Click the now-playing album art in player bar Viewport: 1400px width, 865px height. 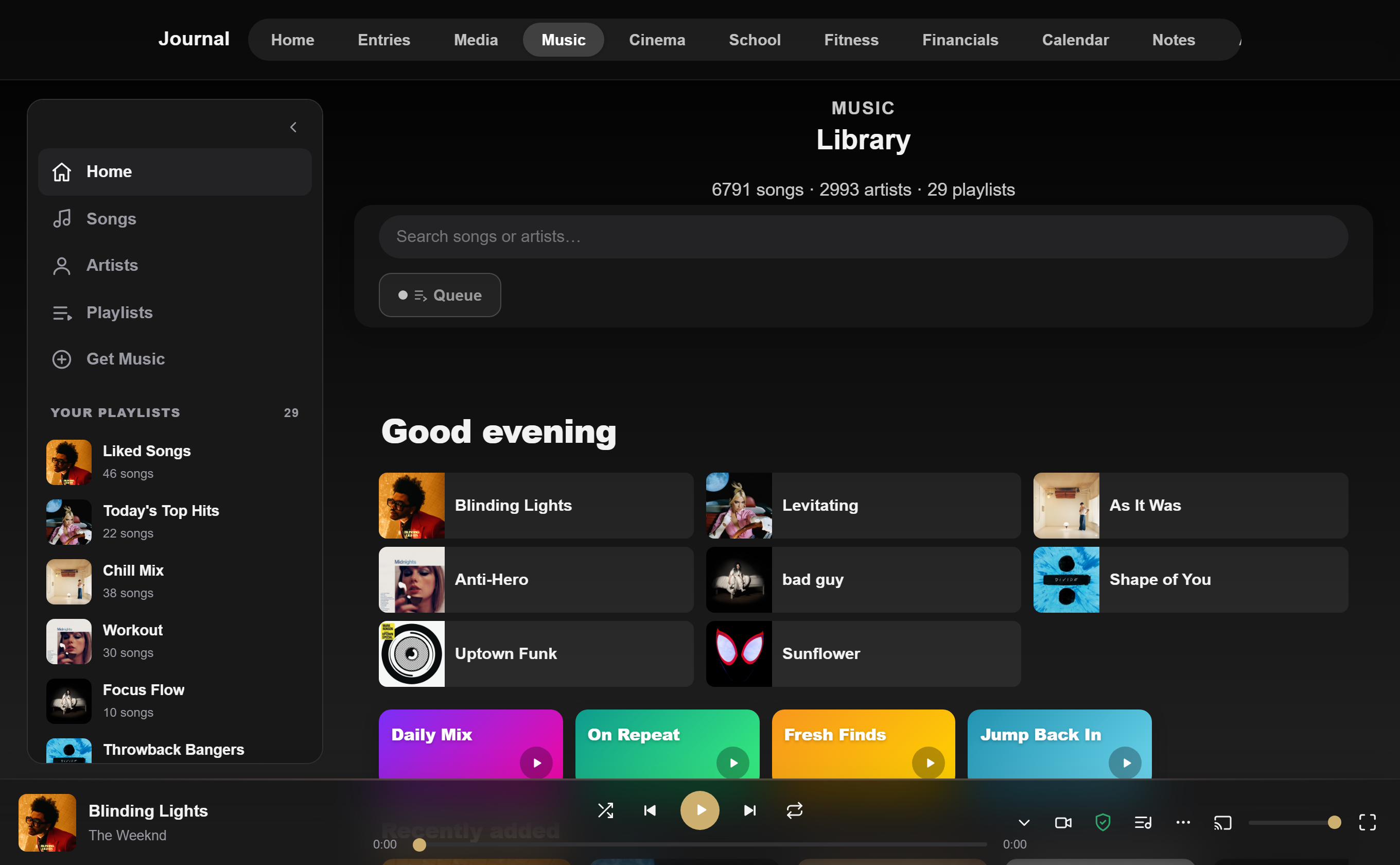47,823
